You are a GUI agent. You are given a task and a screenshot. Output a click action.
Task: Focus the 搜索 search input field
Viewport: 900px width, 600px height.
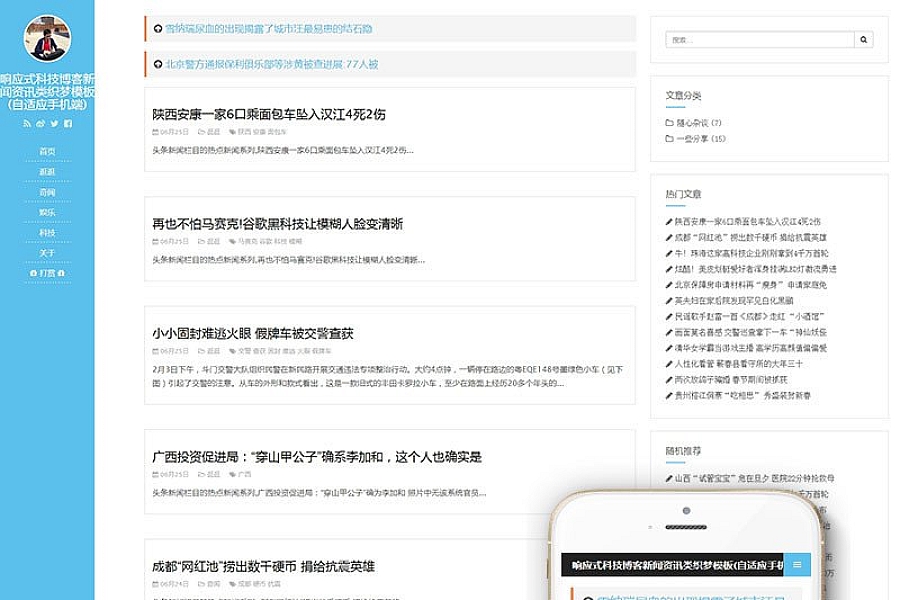(x=760, y=40)
